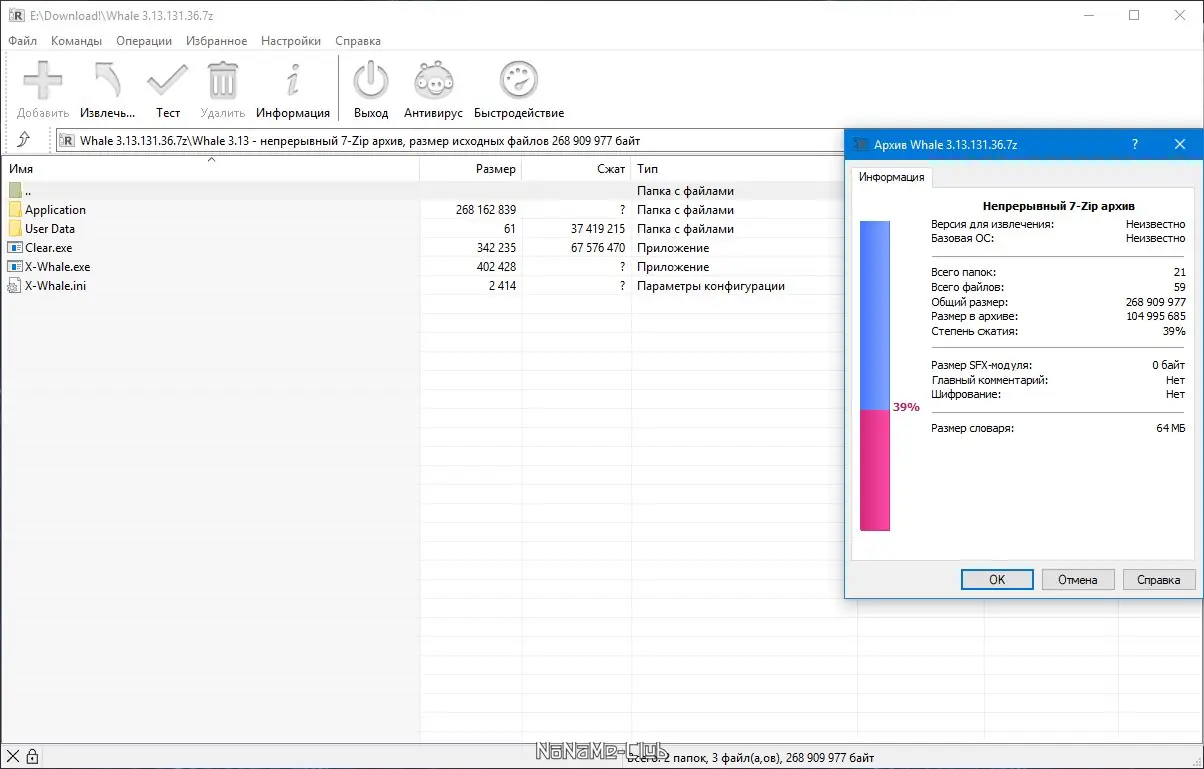
Task: Select the Информация tab in the dialog
Action: pyautogui.click(x=891, y=179)
